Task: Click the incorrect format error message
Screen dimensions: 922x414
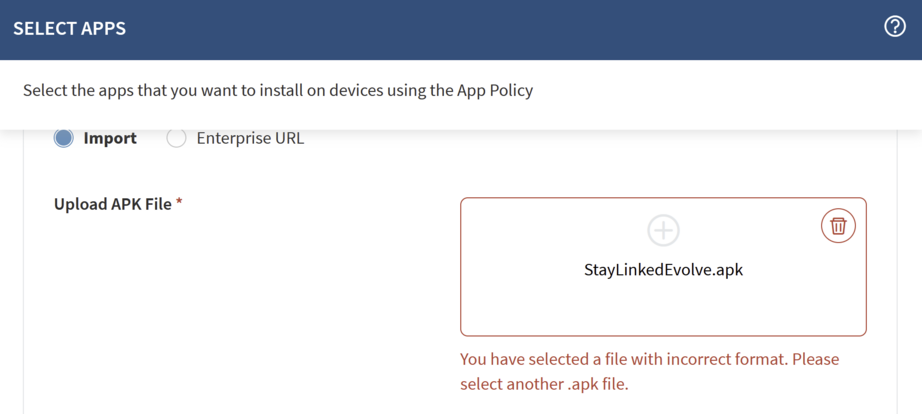Action: [649, 359]
